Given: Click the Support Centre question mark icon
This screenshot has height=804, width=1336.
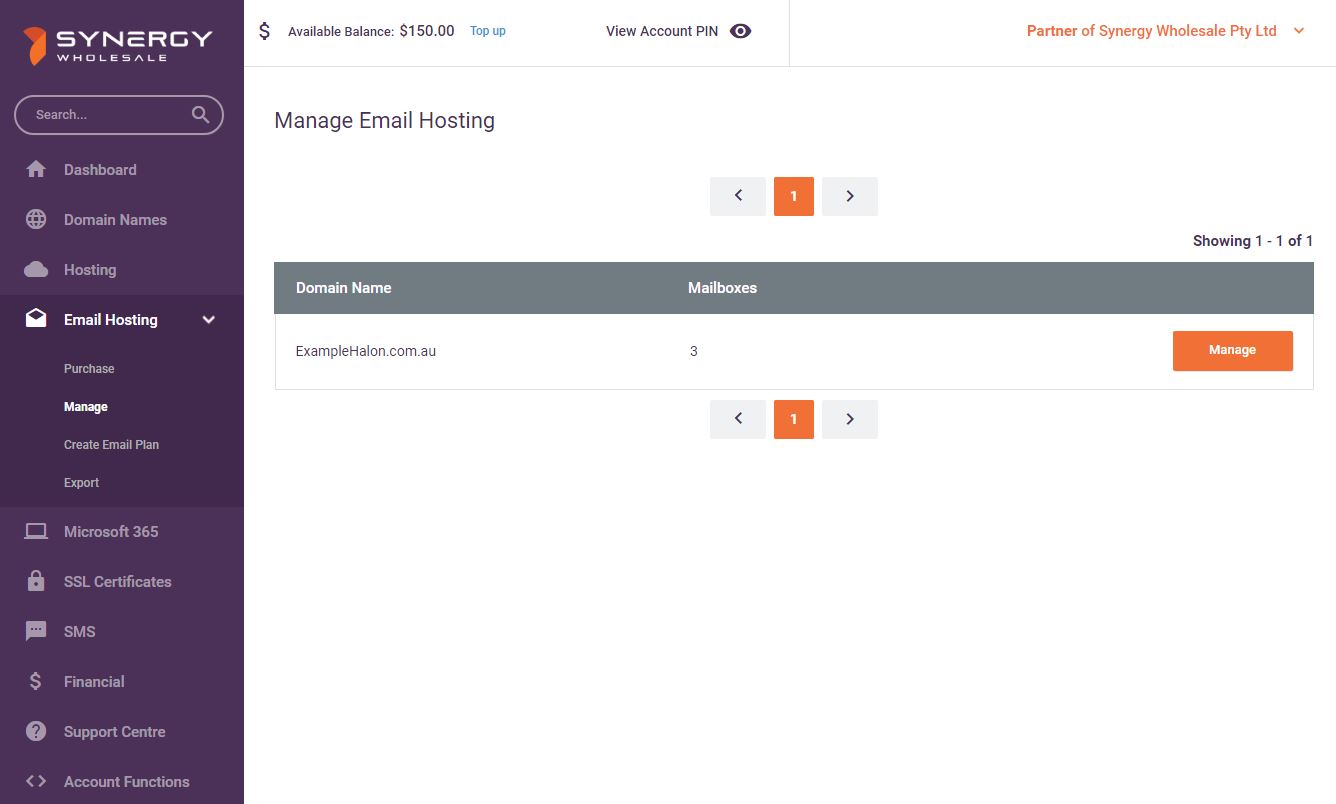Looking at the screenshot, I should 36,732.
